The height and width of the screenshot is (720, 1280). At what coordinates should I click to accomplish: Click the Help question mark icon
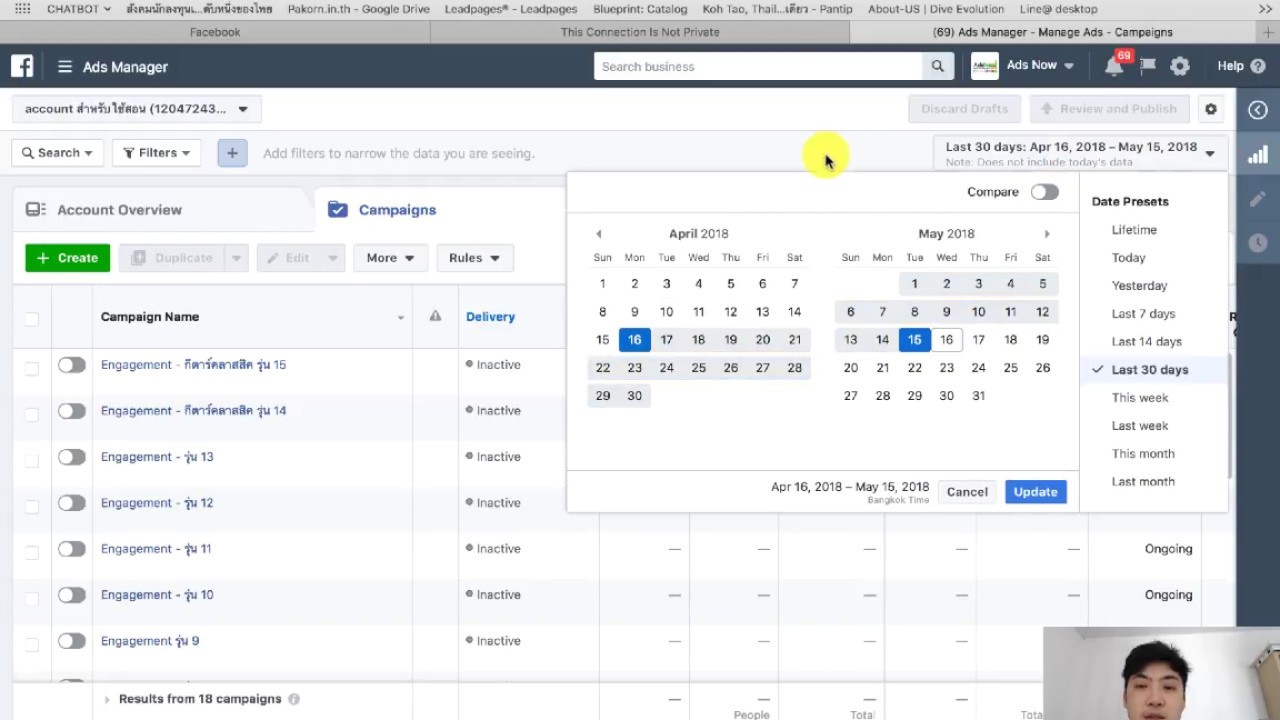(x=1257, y=66)
